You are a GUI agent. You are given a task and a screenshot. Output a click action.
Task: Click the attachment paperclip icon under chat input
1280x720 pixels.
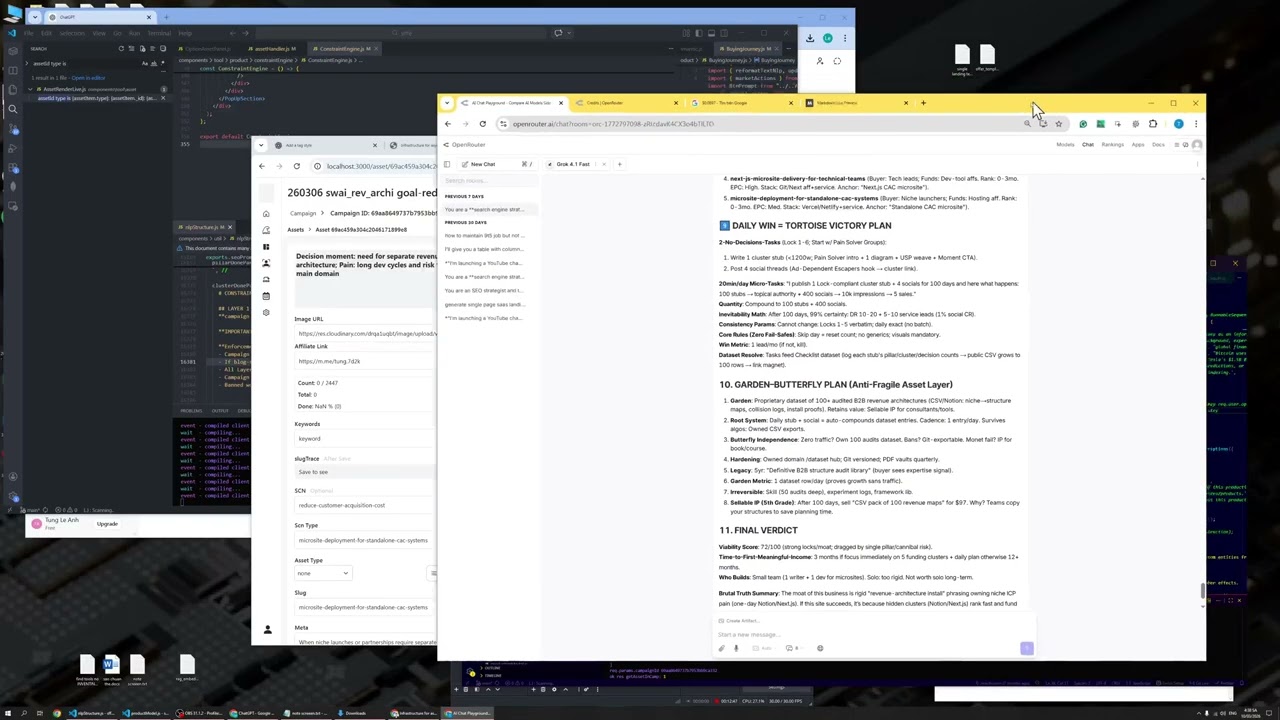[722, 648]
